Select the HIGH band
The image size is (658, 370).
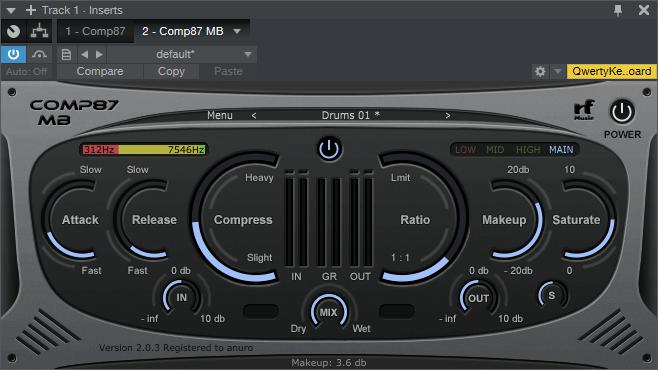tap(528, 150)
